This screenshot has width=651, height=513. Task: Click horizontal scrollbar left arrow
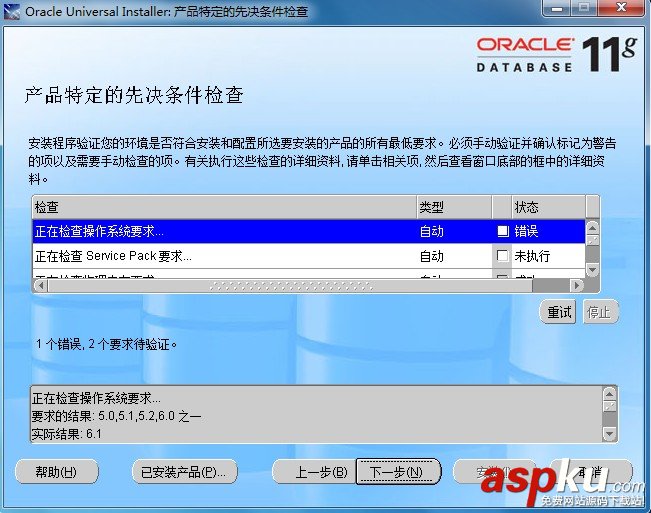(x=40, y=286)
